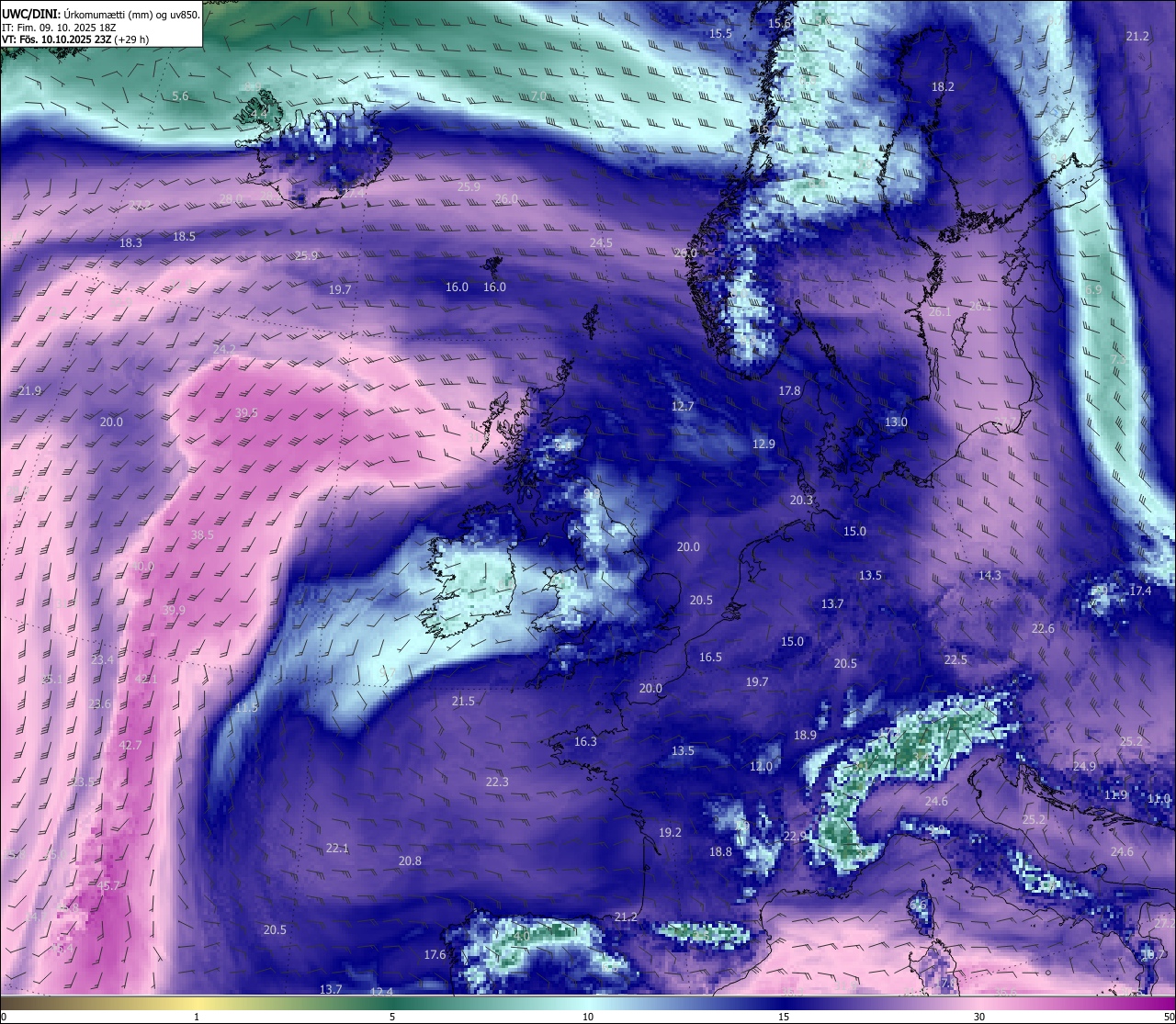
Task: Select the 22.5 map value
Action: (955, 660)
